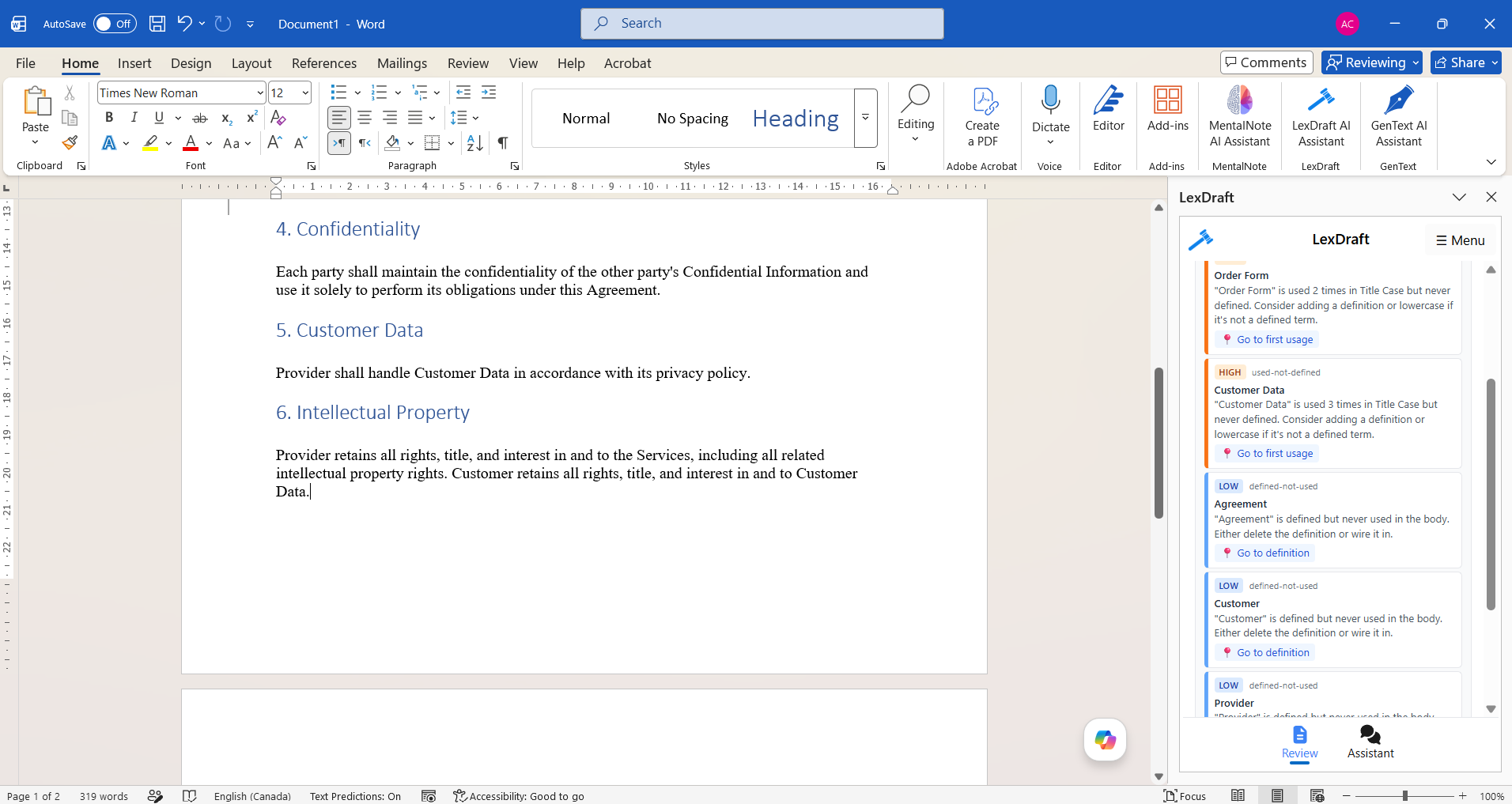
Task: Click the LexDraft pane scrollbar thumb
Action: (x=1491, y=494)
